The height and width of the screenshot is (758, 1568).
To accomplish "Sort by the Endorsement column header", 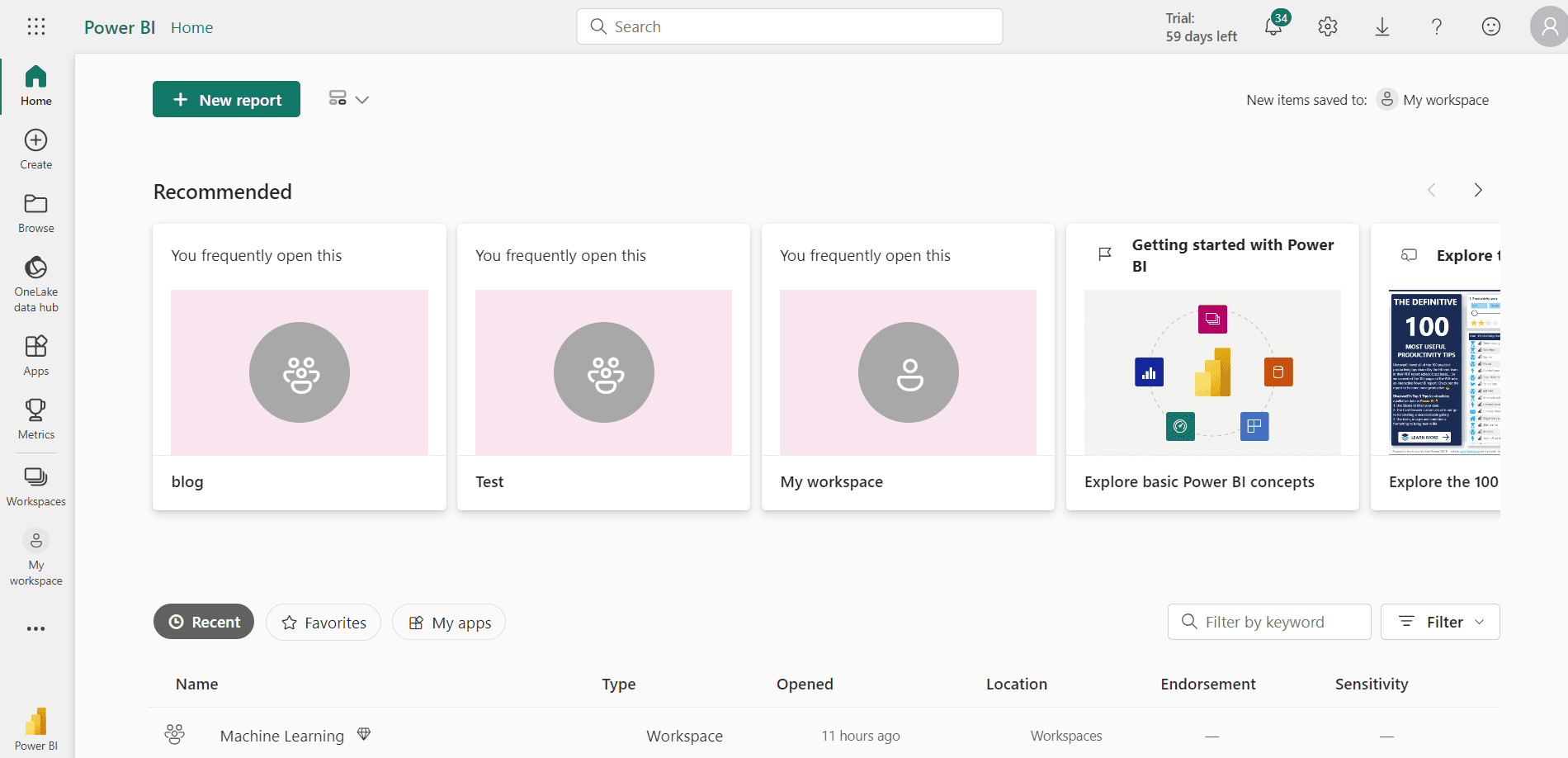I will (1208, 684).
